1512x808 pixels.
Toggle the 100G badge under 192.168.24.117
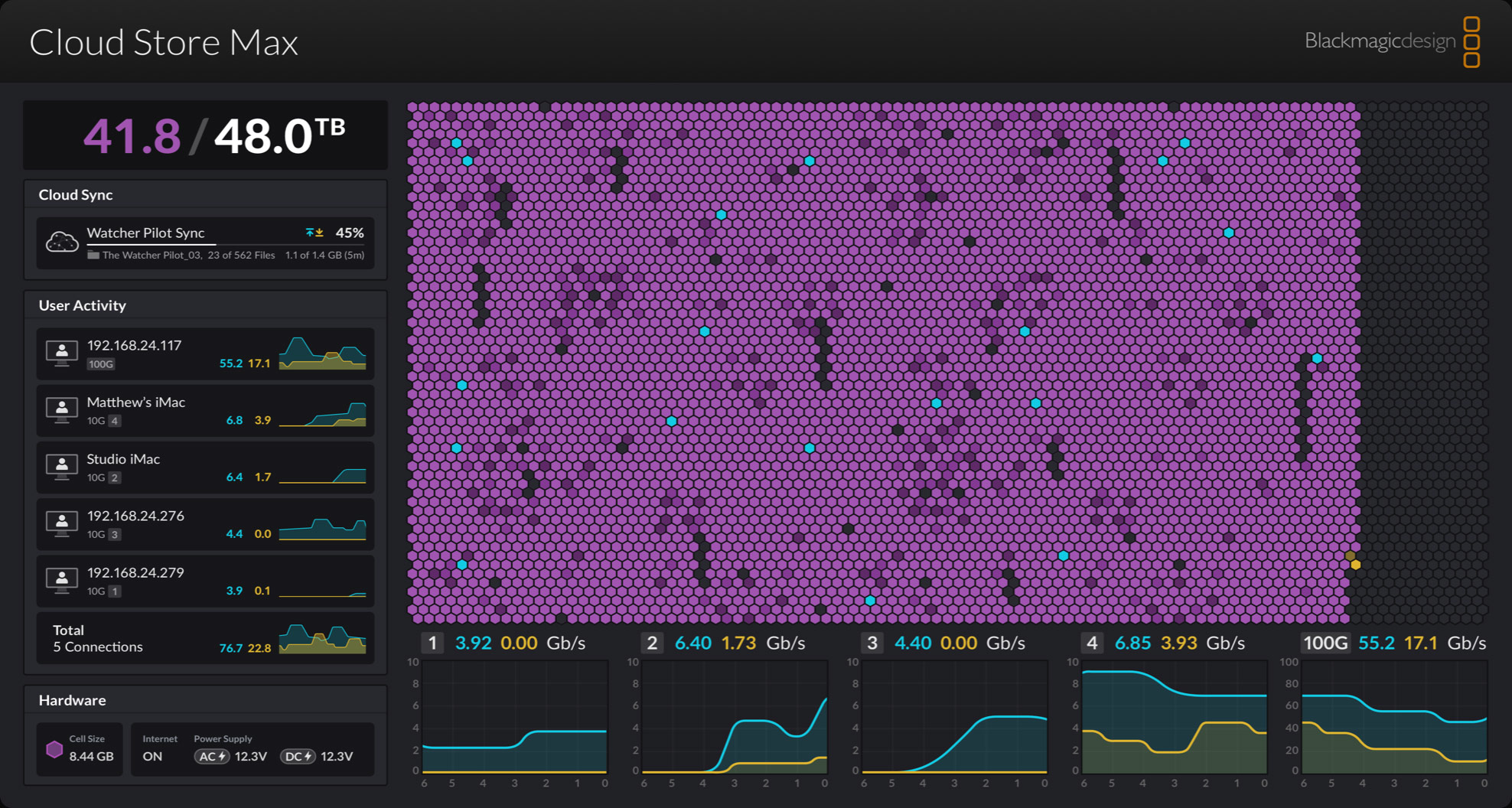point(100,364)
